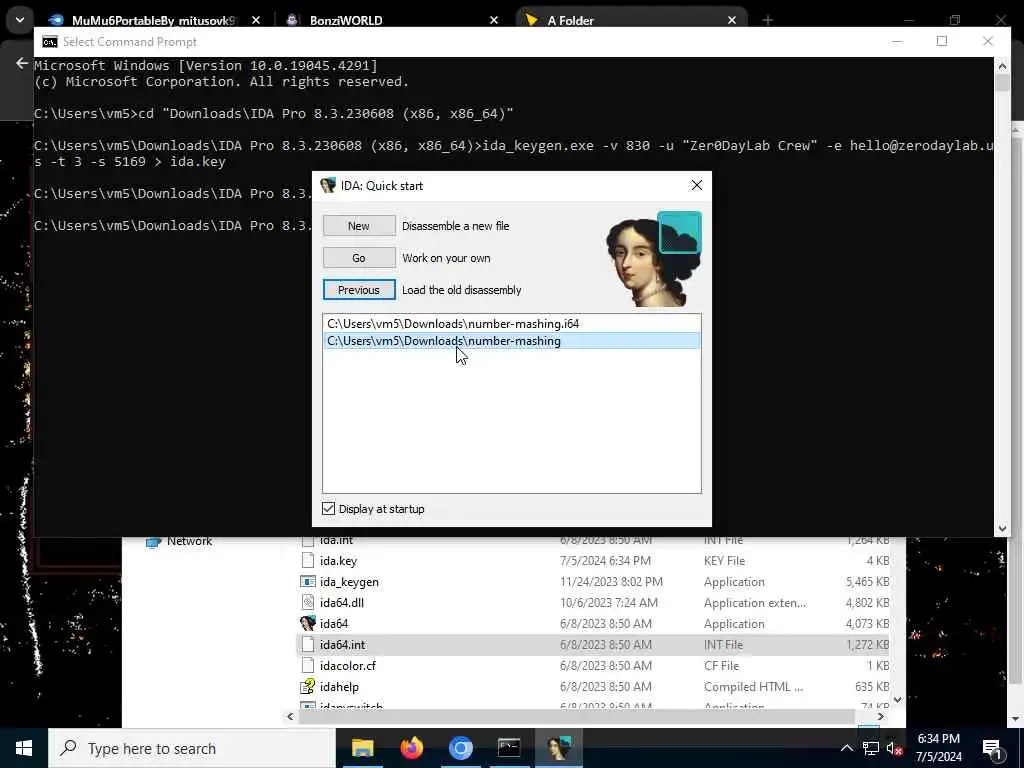Click Command Prompt title bar icon

50,42
